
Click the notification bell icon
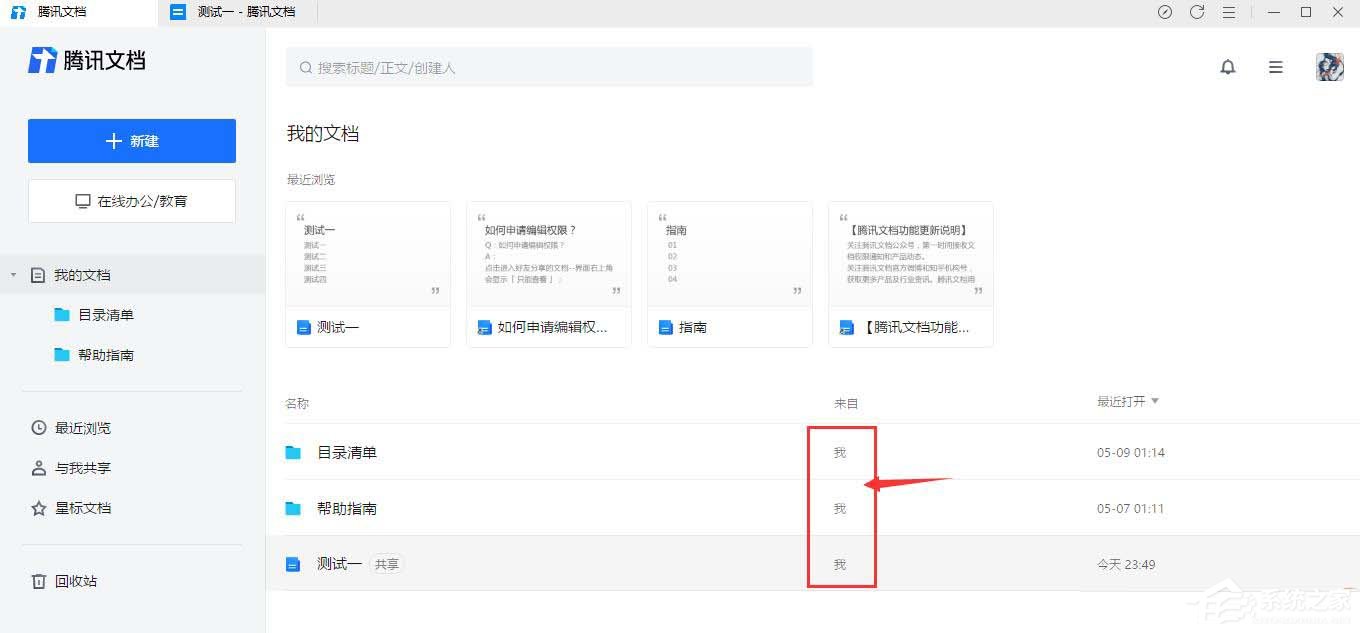[x=1228, y=67]
